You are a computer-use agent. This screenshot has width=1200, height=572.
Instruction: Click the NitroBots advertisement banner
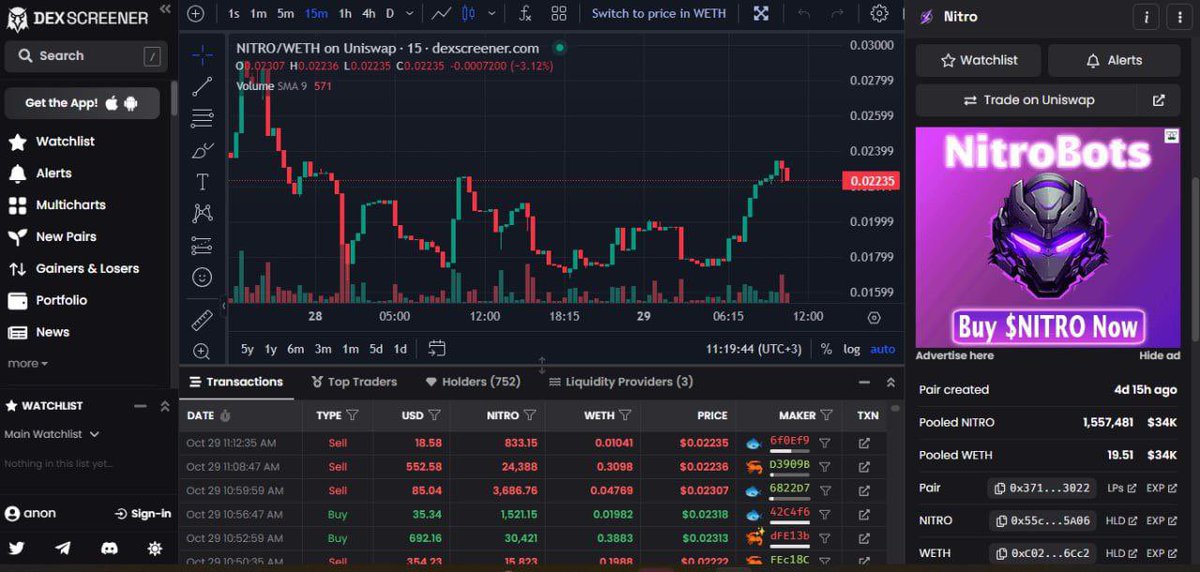tap(1048, 237)
